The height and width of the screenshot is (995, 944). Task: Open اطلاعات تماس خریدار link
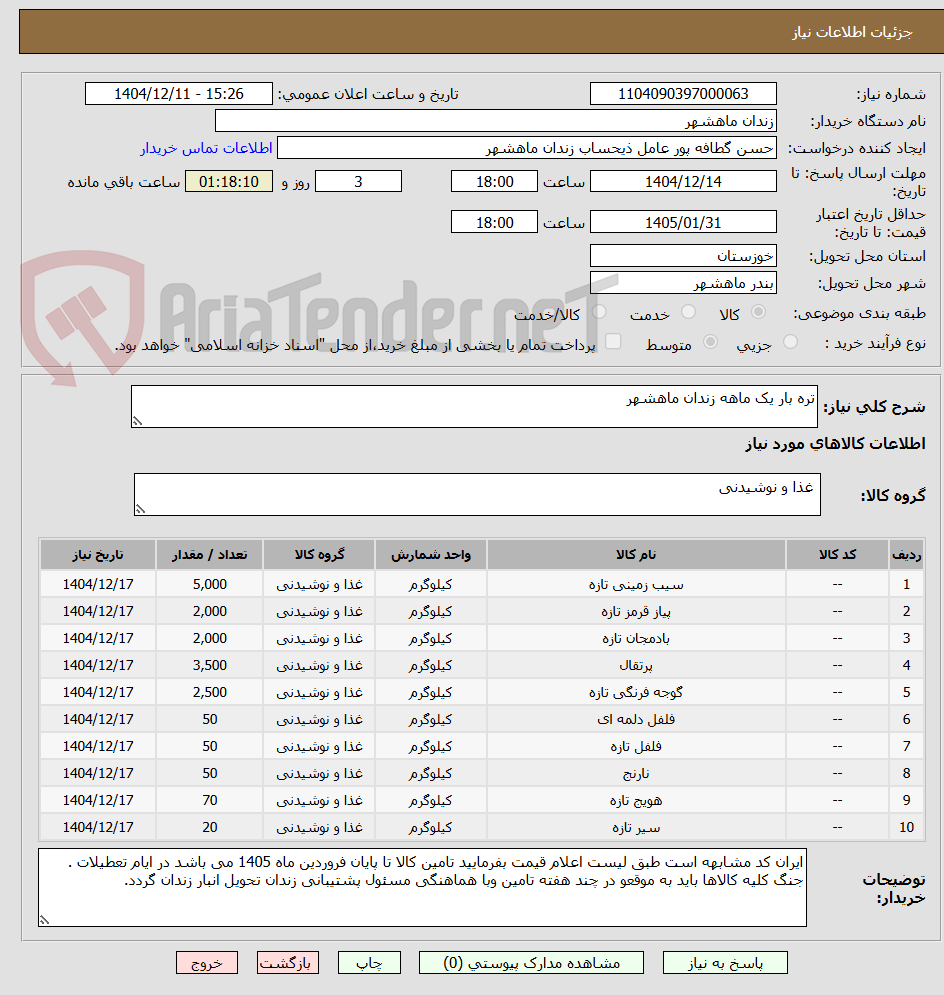point(206,148)
